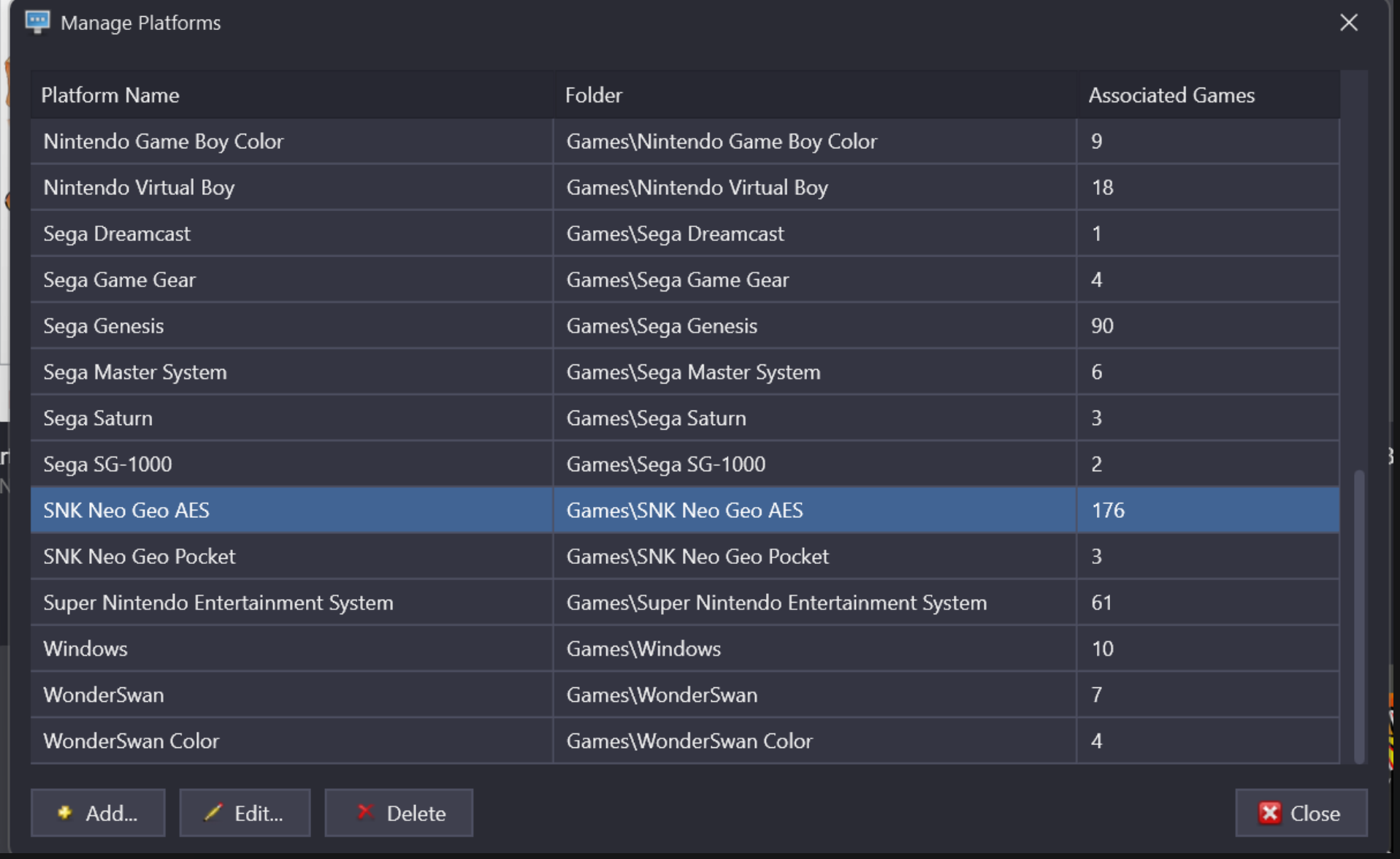Click the 6 games count for Sega Master System
The image size is (1400, 859).
point(1208,372)
